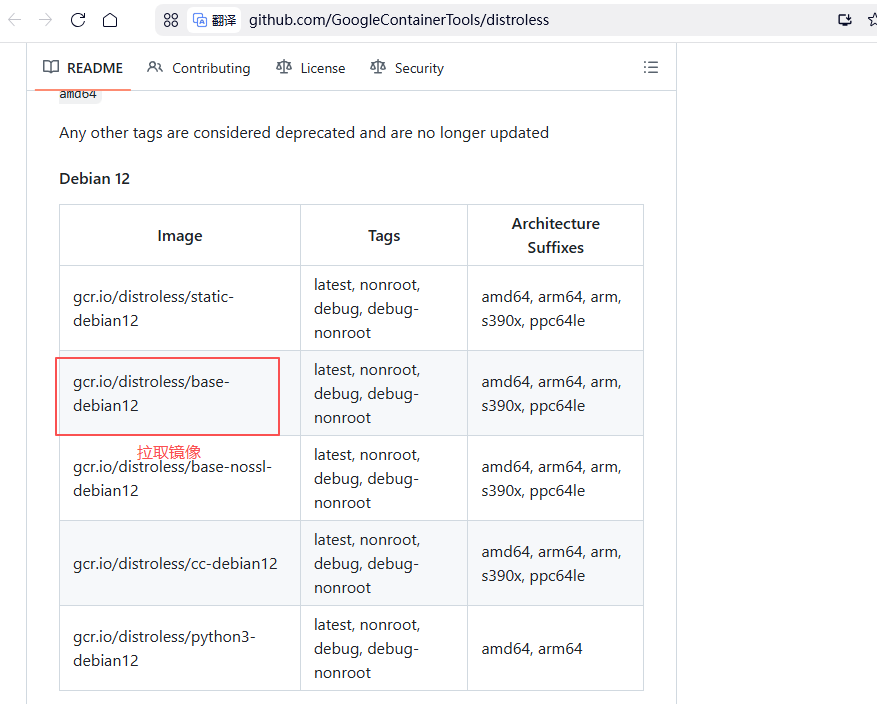The width and height of the screenshot is (877, 704).
Task: Click tags cell in cc-debian12 row
Action: pyautogui.click(x=384, y=563)
